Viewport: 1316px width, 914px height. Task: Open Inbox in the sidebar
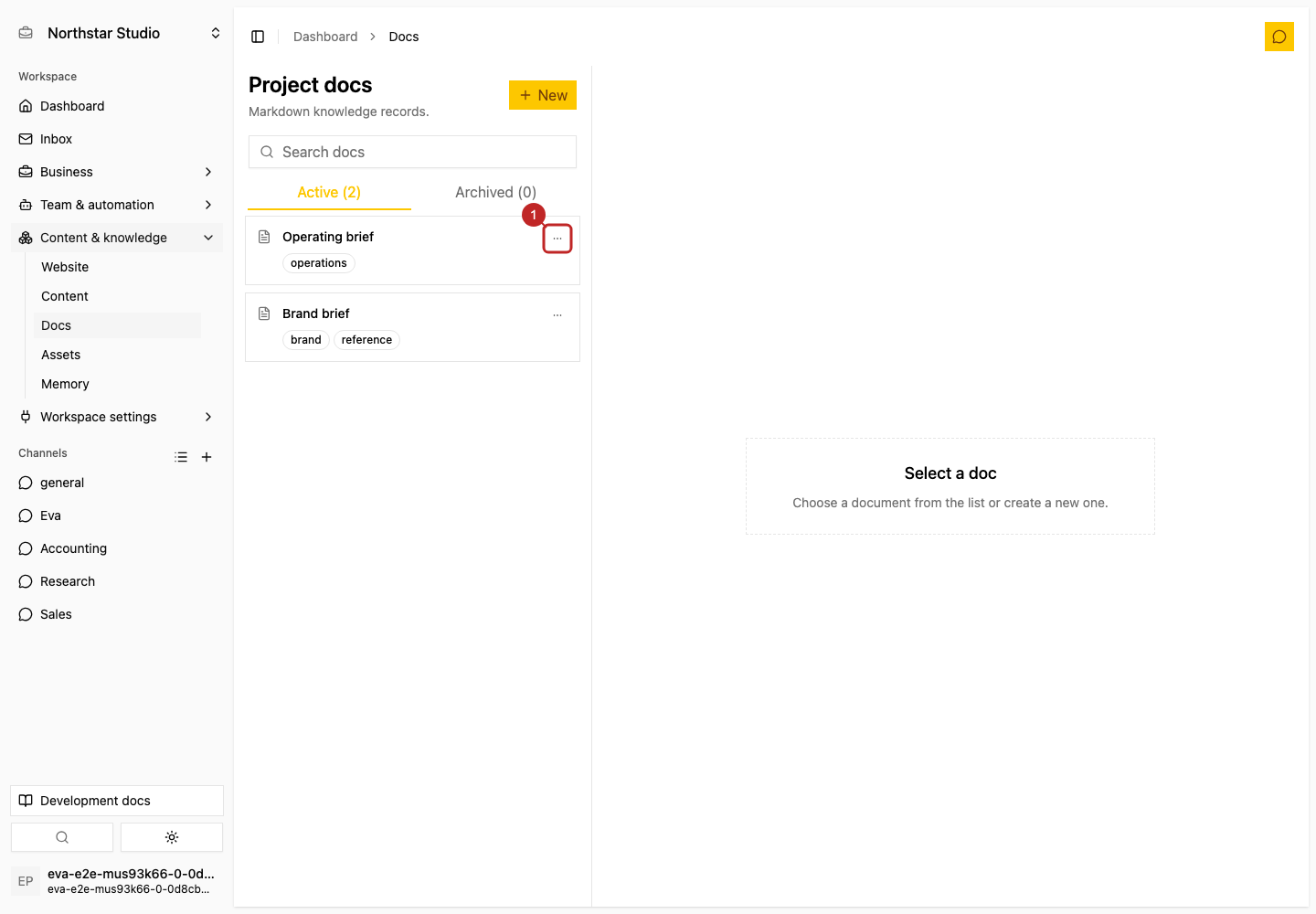117,139
